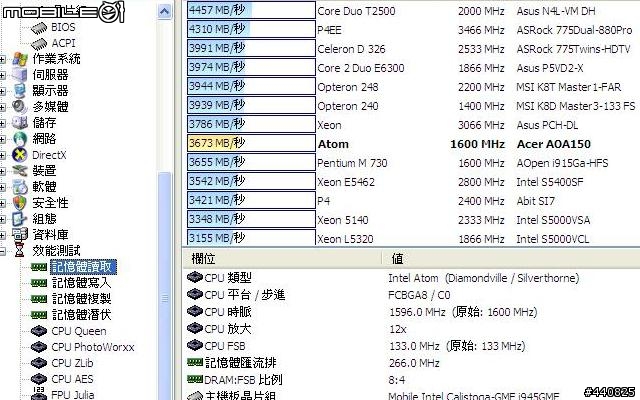Open 記憶體潛伏 benchmark page
Image resolution: width=640 pixels, height=400 pixels.
pyautogui.click(x=82, y=315)
